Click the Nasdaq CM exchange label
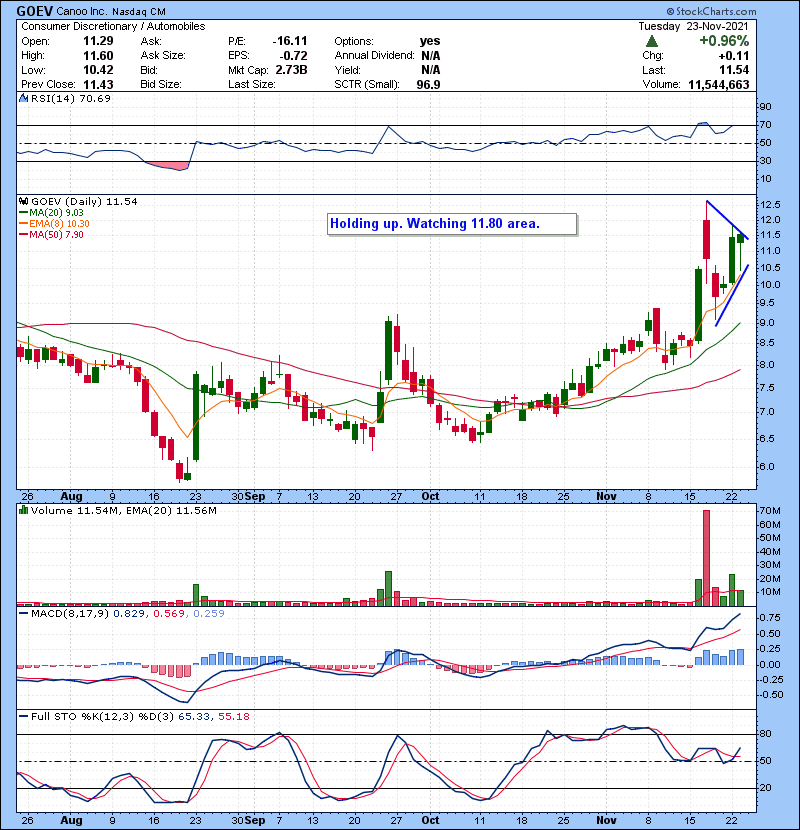This screenshot has width=800, height=830. (x=139, y=11)
